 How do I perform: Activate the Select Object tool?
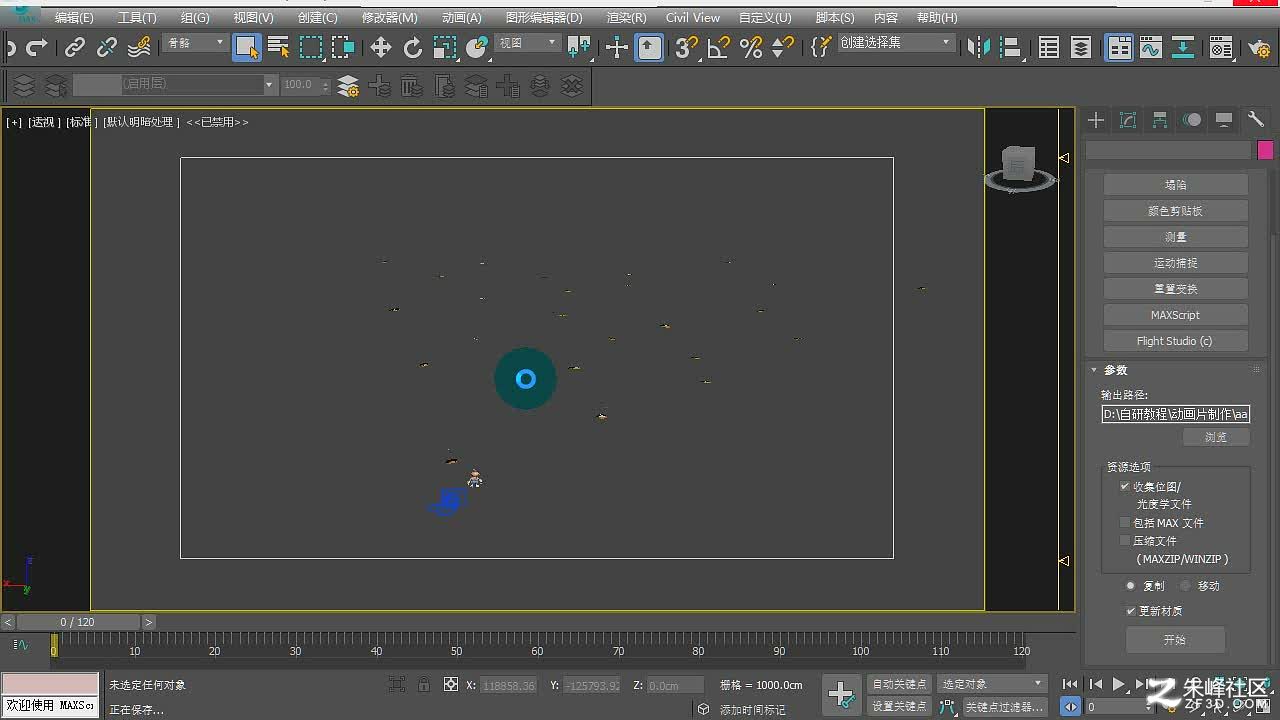click(246, 47)
